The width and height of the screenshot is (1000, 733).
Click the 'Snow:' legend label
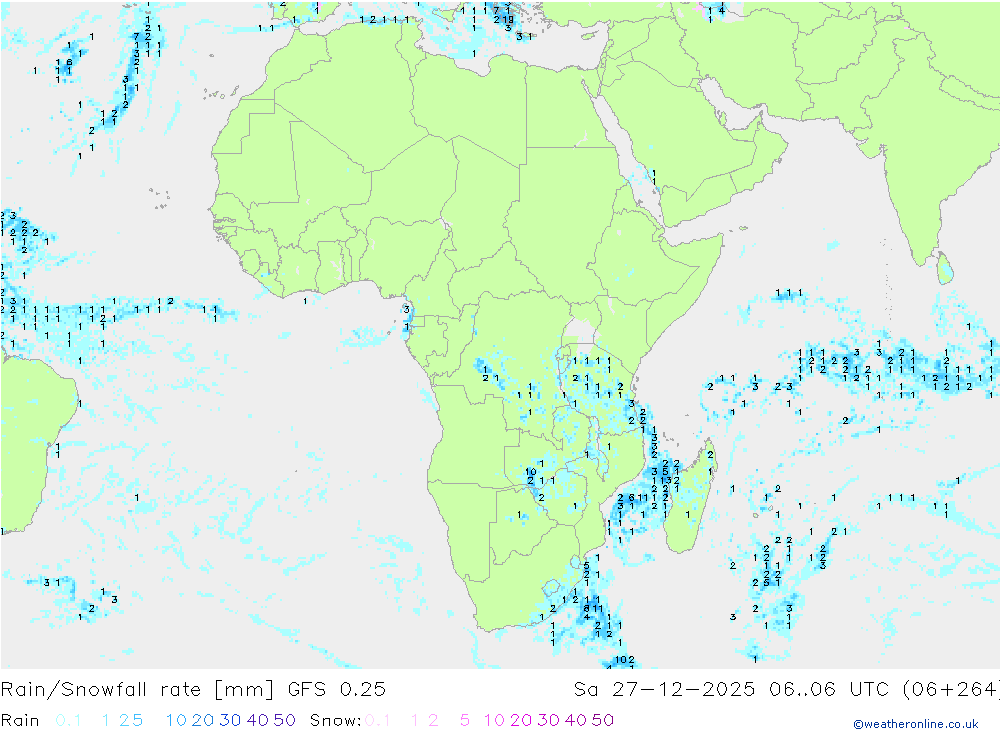coord(335,720)
